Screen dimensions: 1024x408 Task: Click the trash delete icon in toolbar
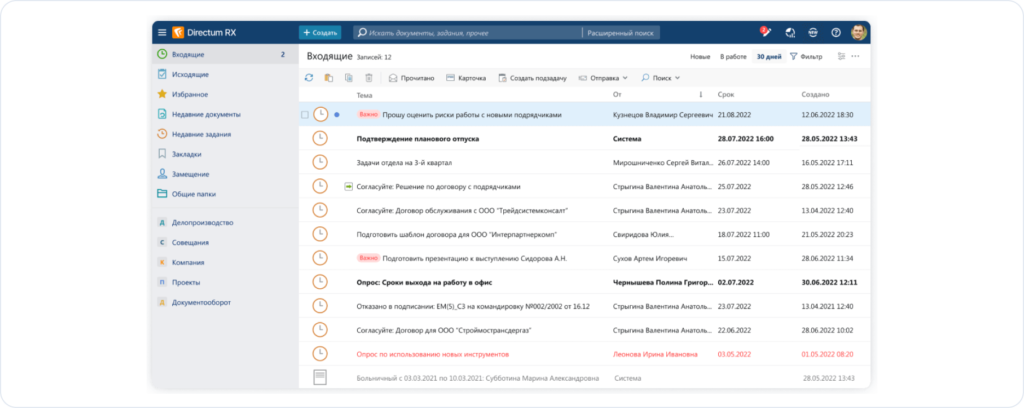pyautogui.click(x=368, y=77)
